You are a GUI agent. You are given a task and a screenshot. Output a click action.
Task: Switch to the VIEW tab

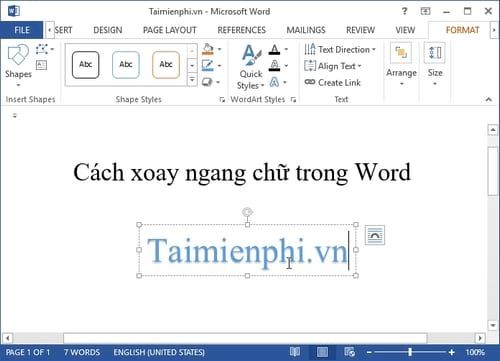[x=405, y=30]
